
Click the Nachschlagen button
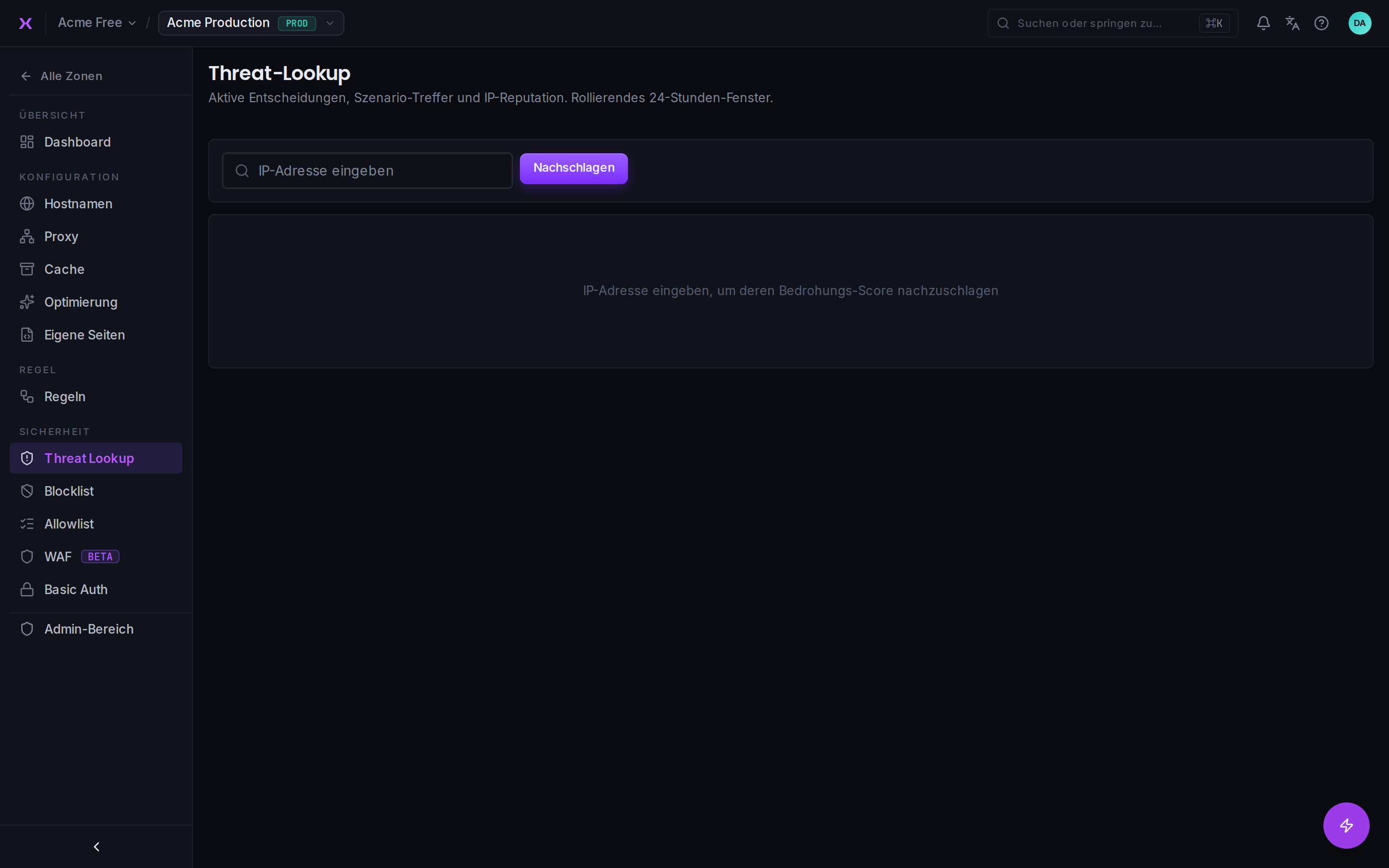pos(573,168)
